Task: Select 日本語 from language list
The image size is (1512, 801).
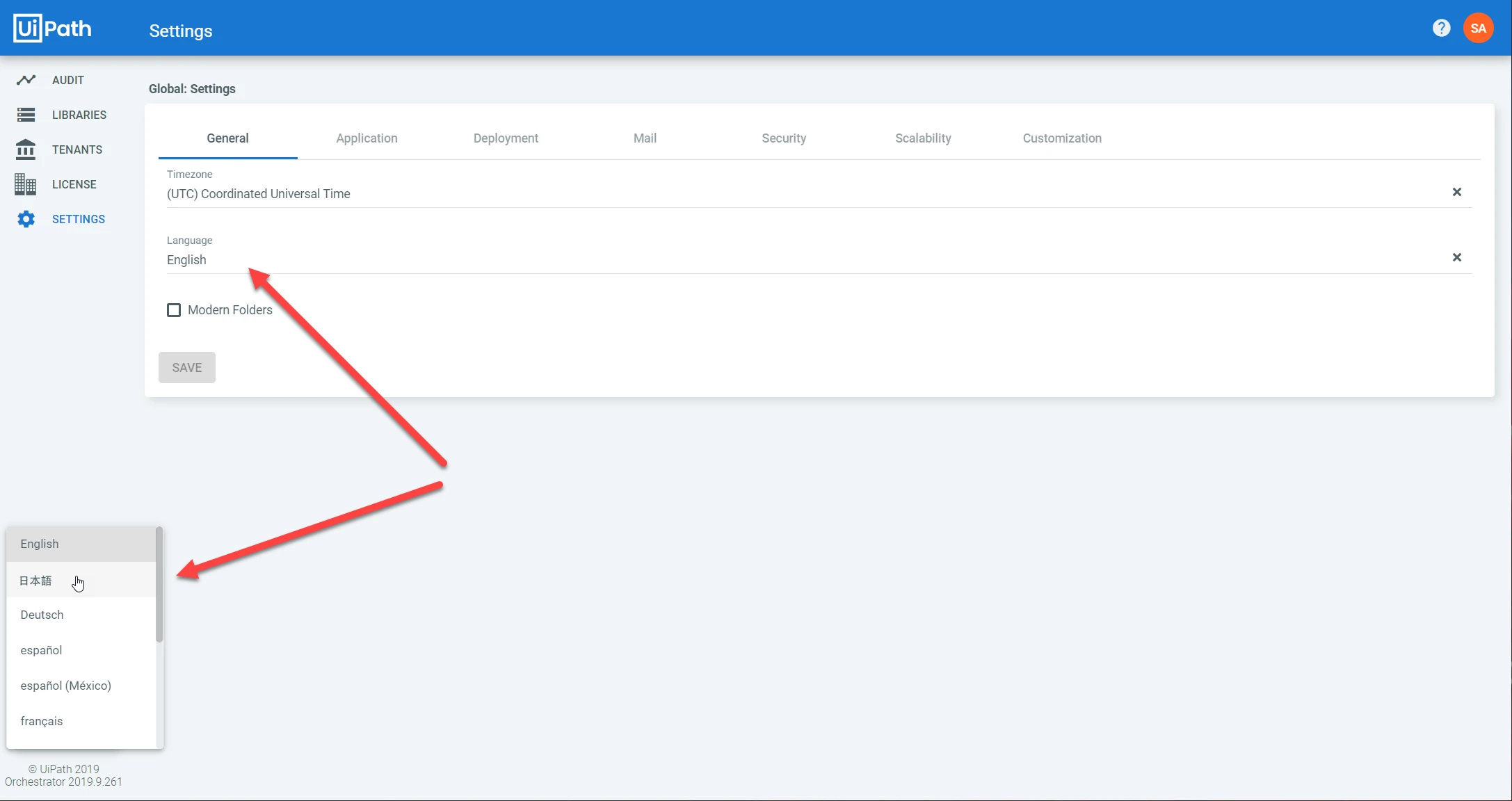Action: point(81,580)
